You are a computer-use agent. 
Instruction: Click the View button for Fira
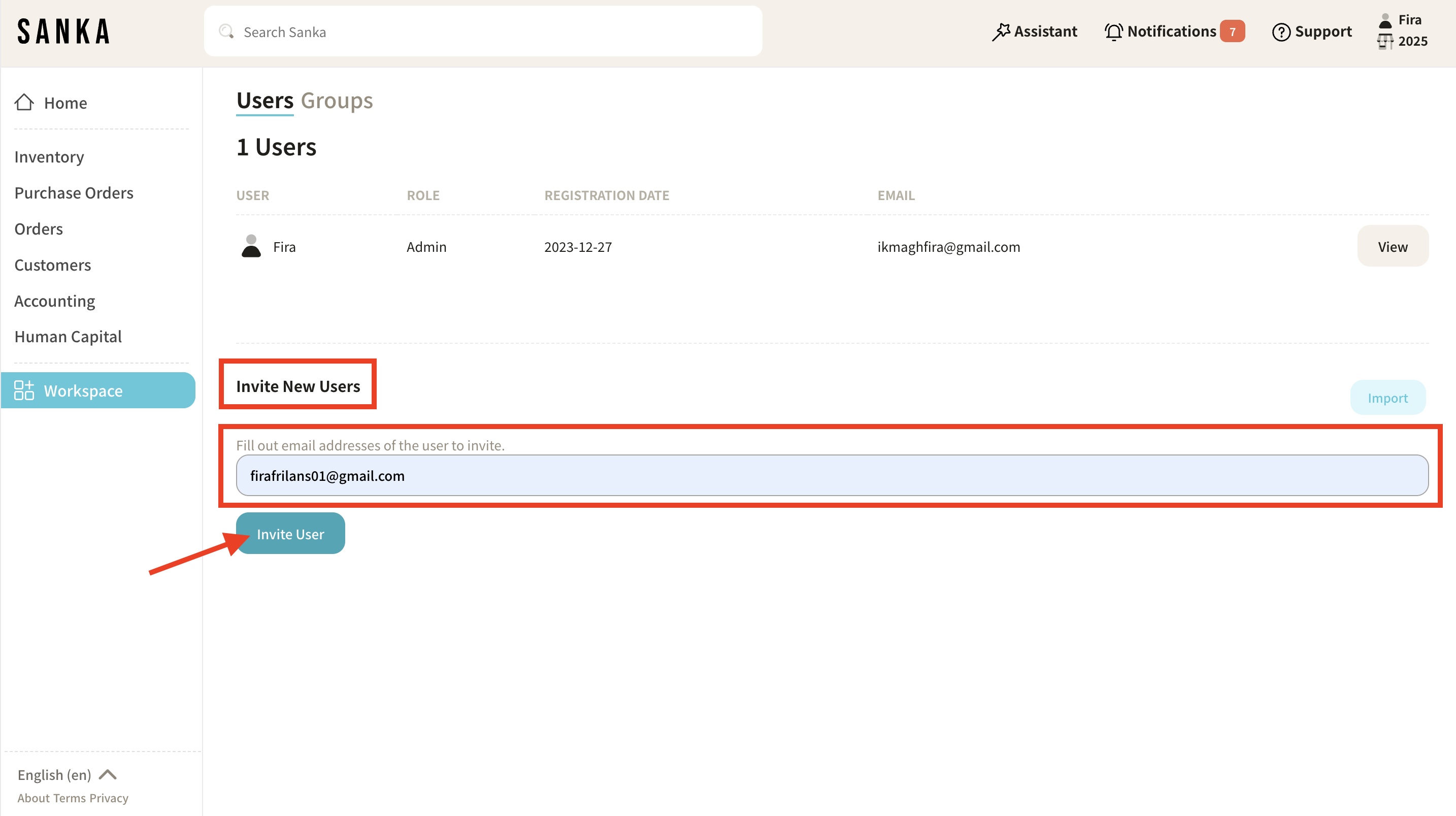tap(1392, 247)
